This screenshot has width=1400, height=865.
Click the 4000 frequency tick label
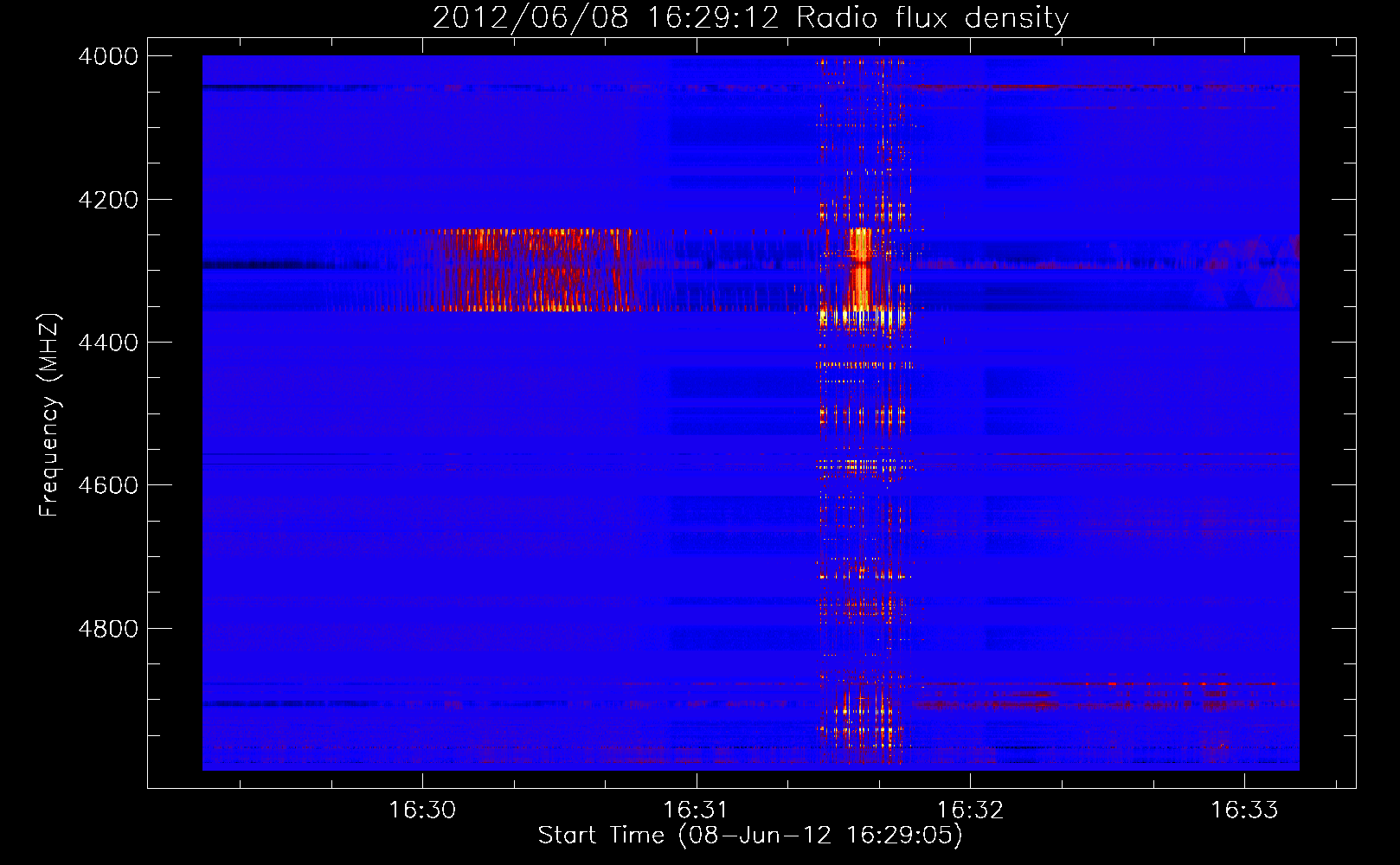pos(108,56)
